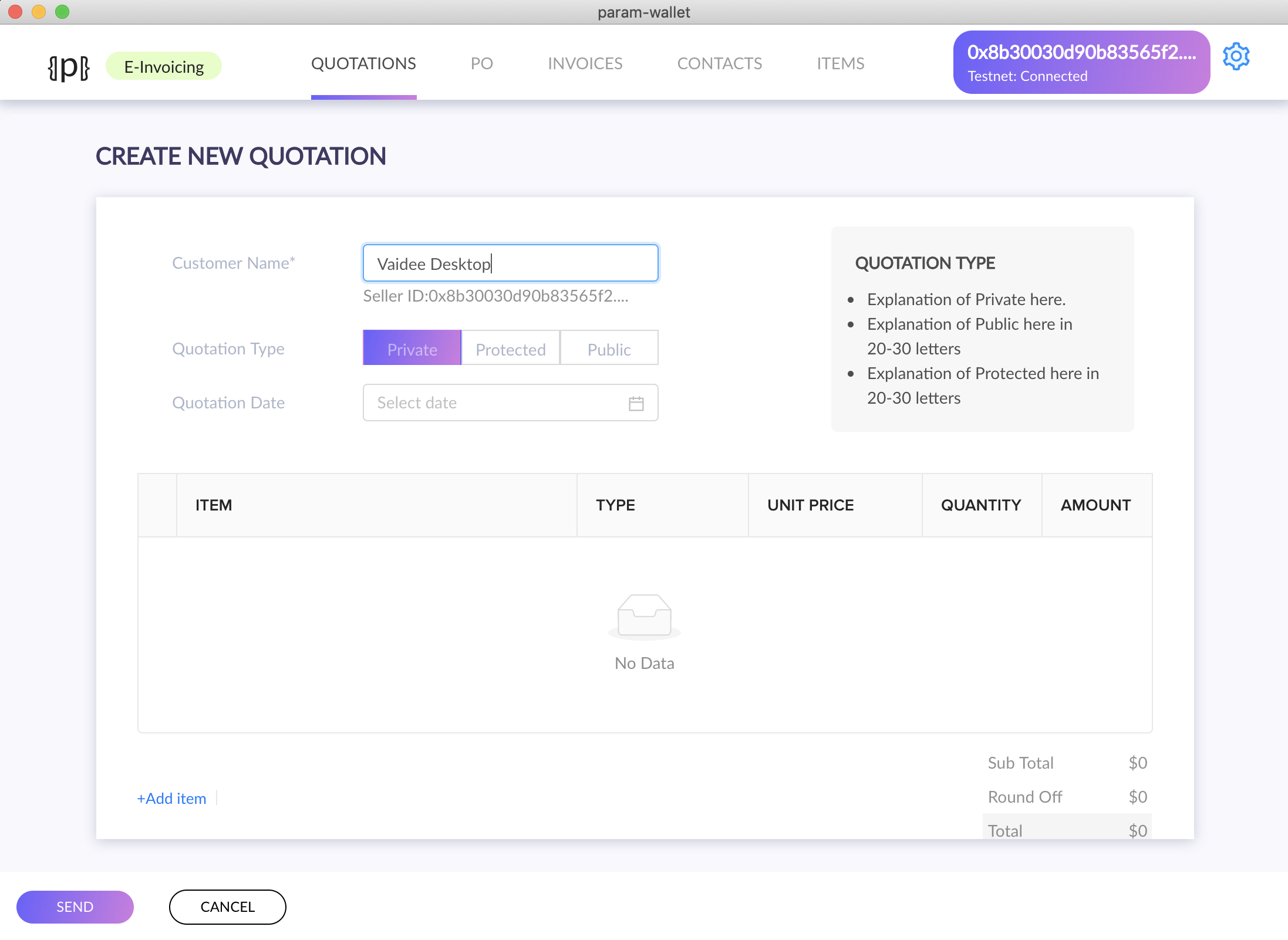1288x940 pixels.
Task: Open the CONTACTS tab
Action: pyautogui.click(x=720, y=63)
